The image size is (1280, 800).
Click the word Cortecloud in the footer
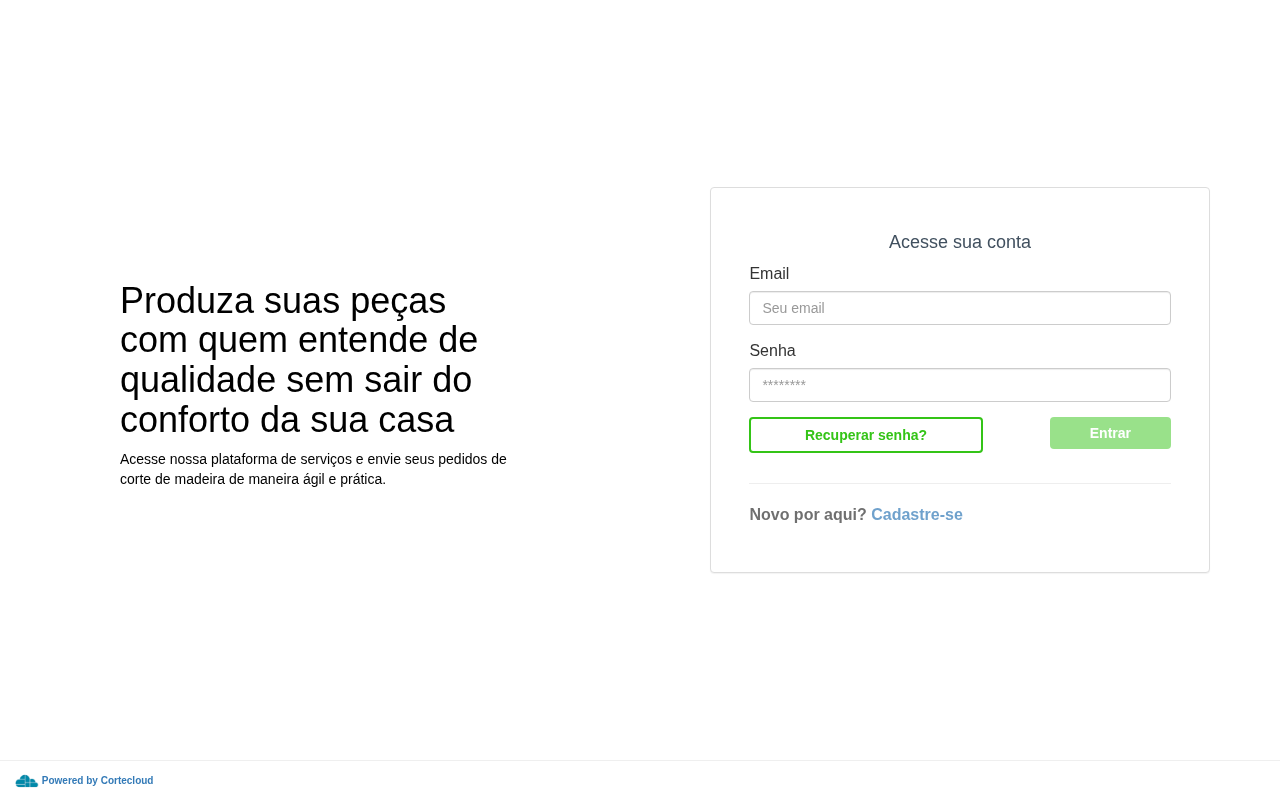[x=127, y=781]
